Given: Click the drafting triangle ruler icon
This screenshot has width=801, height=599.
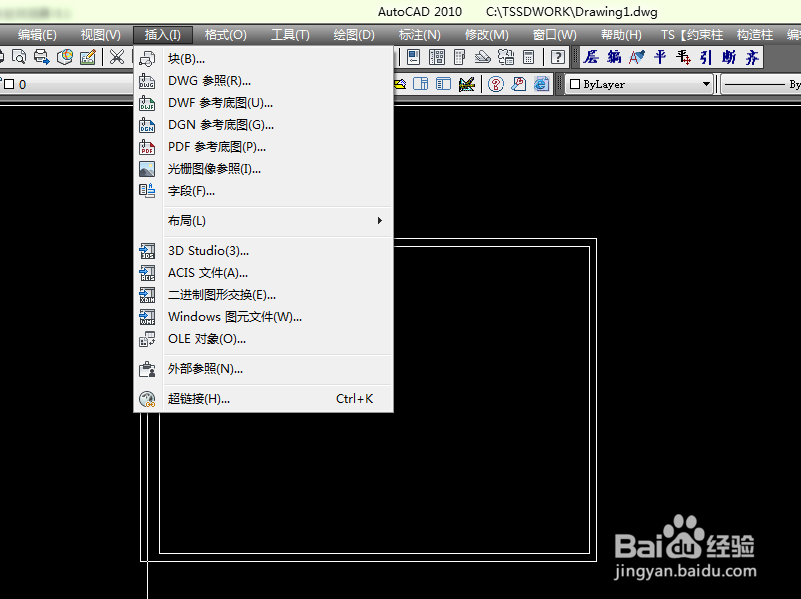Looking at the screenshot, I should click(x=466, y=84).
